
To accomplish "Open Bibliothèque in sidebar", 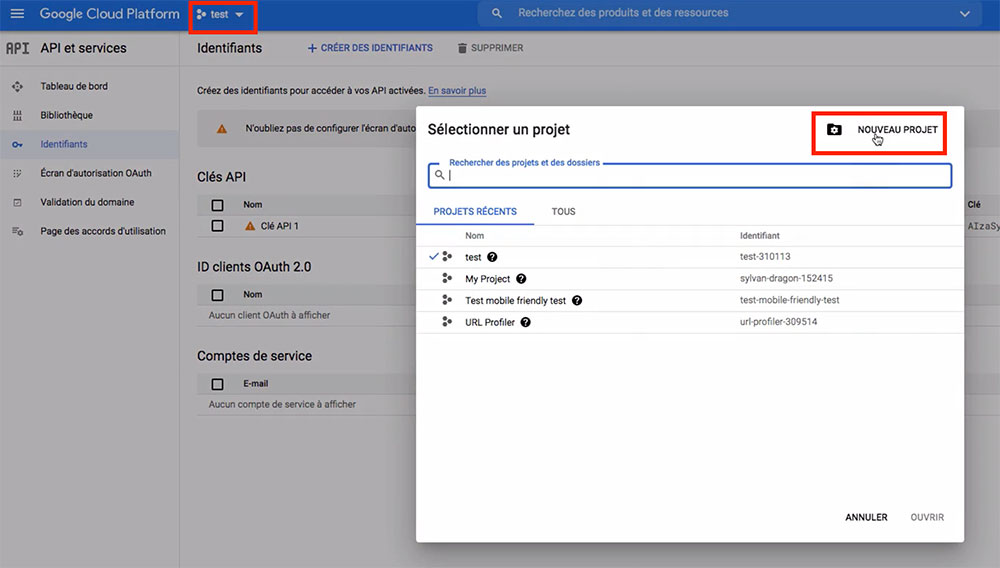I will (66, 115).
